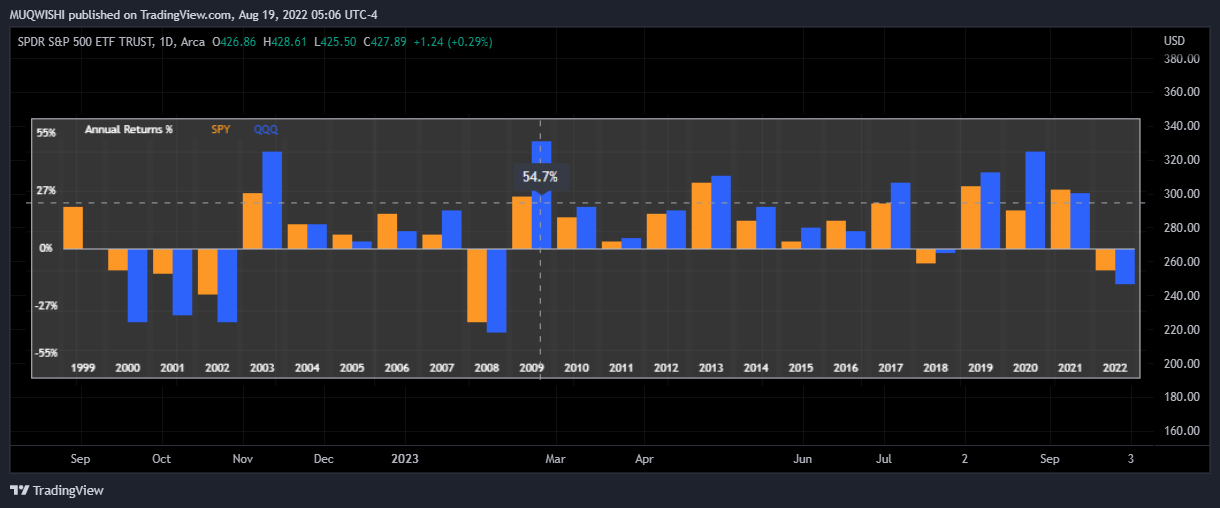Image resolution: width=1220 pixels, height=508 pixels.
Task: Click the 2007 year label
Action: (442, 368)
